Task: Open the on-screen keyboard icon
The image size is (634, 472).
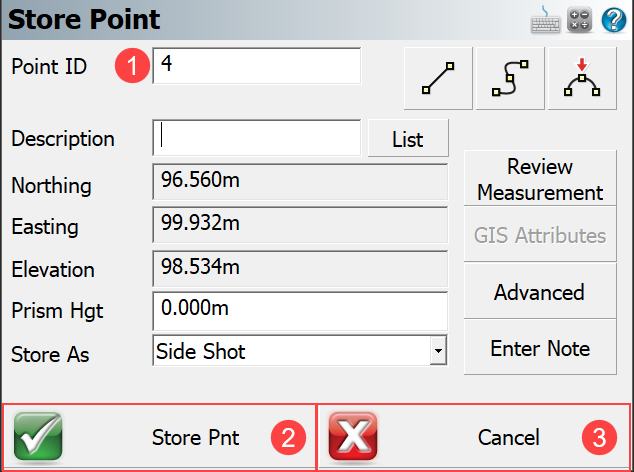Action: click(x=545, y=20)
